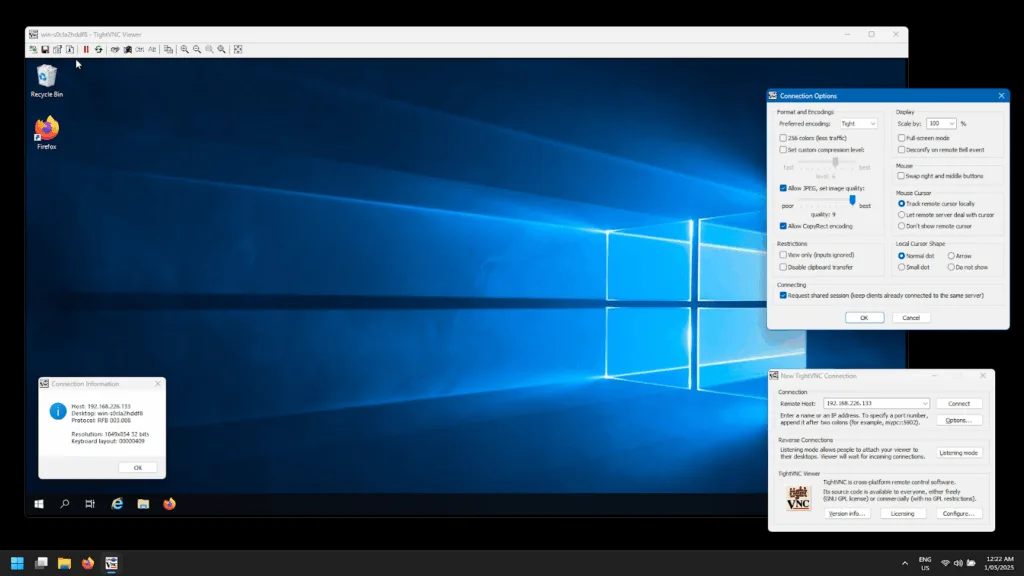Screen dimensions: 1024x576
Task: Launch Firefox from remote taskbar
Action: (x=169, y=504)
